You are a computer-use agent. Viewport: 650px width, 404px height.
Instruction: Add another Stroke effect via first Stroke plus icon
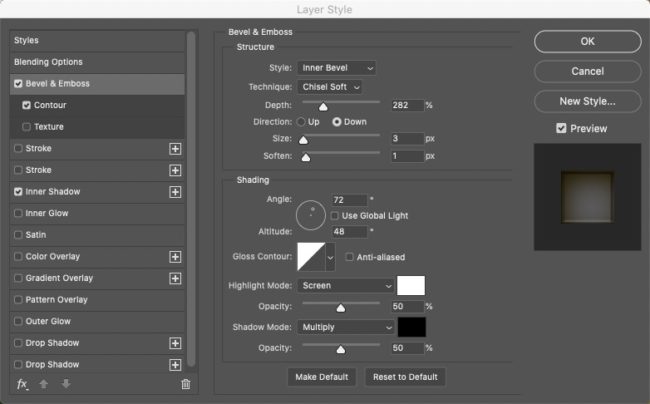pyautogui.click(x=175, y=149)
